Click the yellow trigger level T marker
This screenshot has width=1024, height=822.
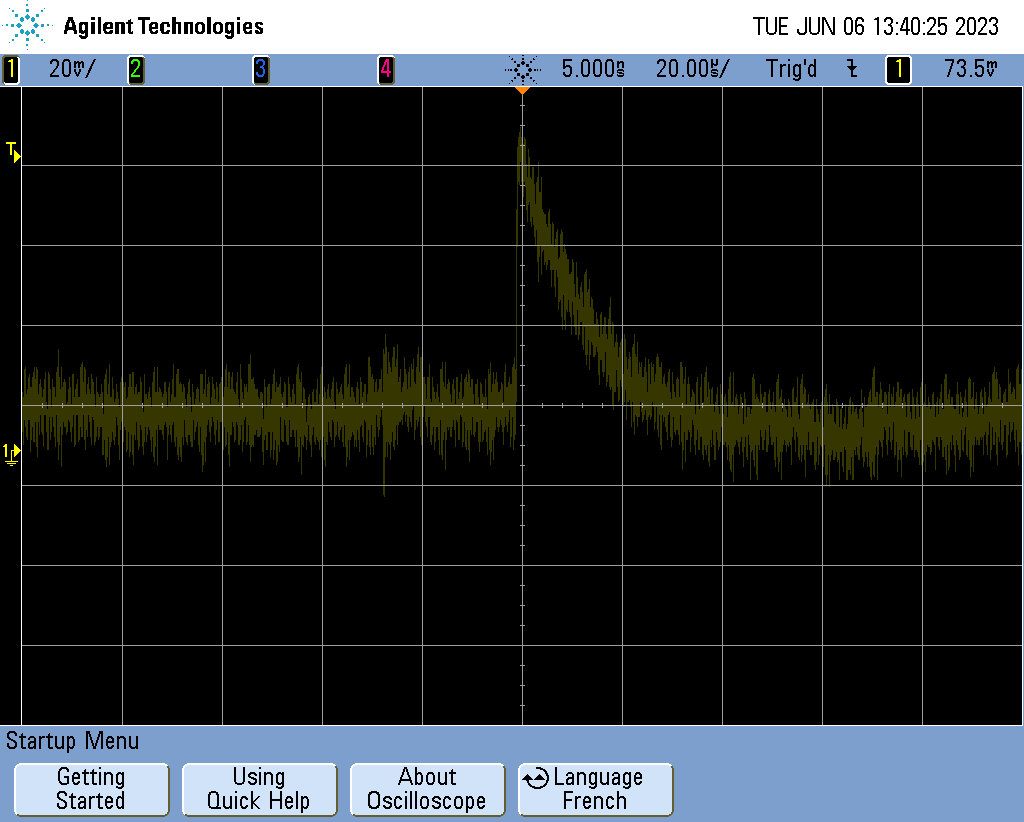point(13,152)
